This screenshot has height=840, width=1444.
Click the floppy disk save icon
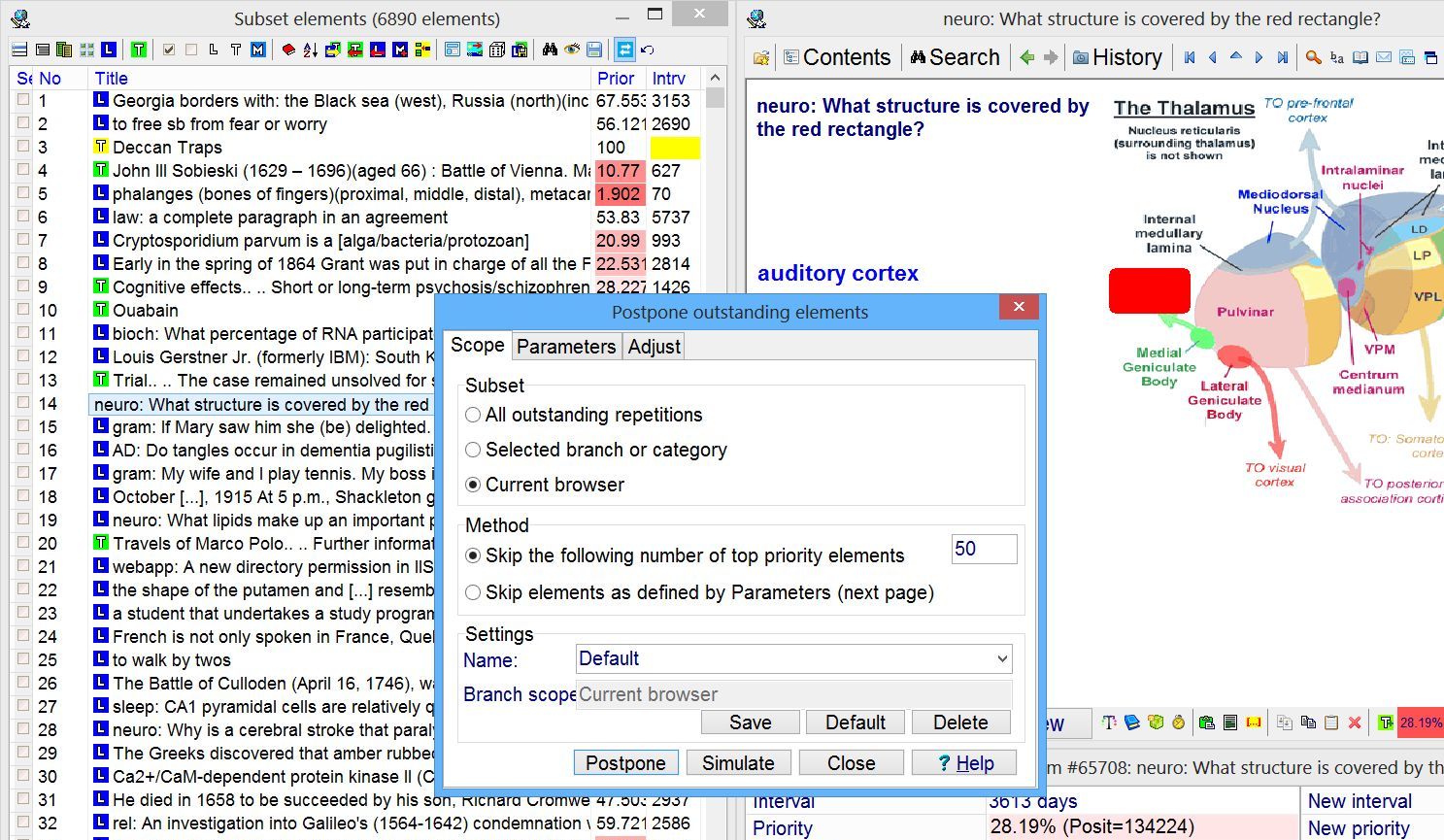click(x=595, y=50)
